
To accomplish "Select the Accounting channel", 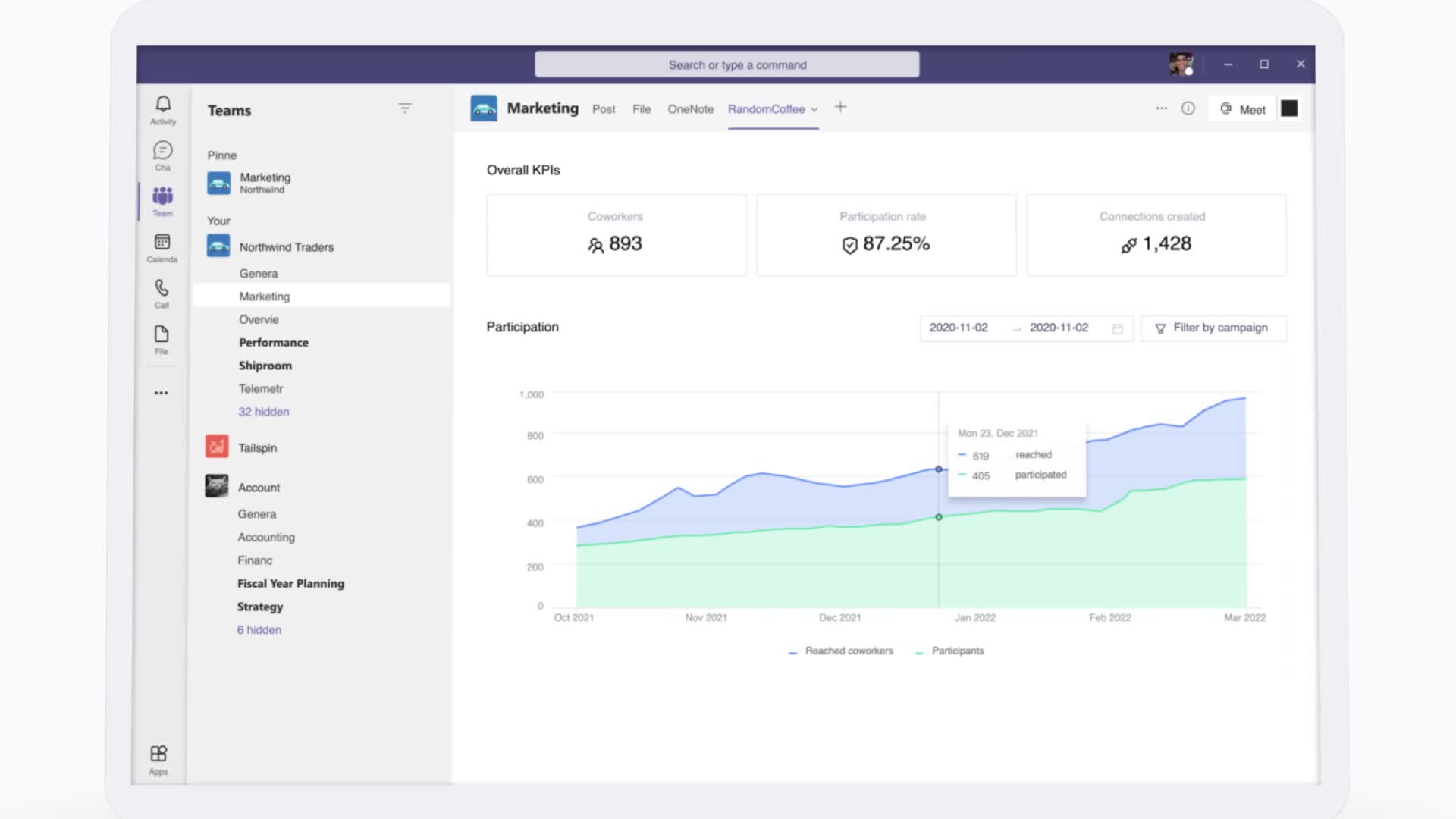I will pos(266,538).
